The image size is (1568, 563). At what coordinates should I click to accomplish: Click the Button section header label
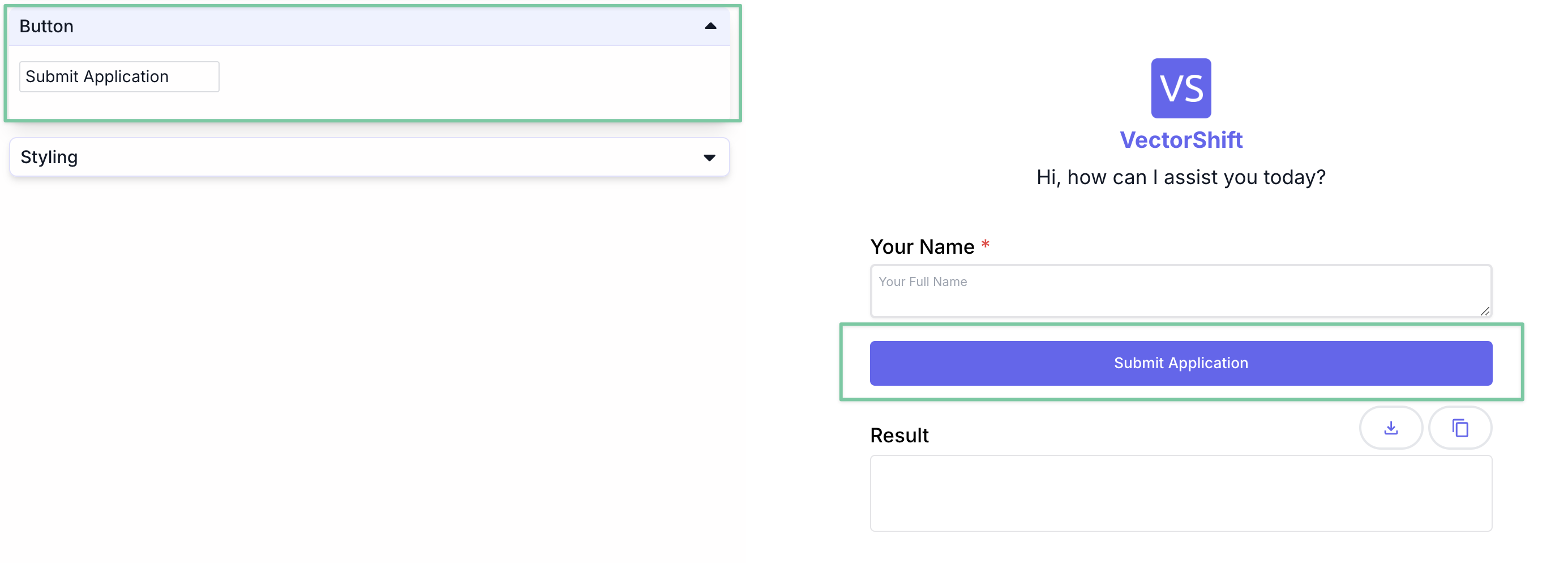point(46,26)
